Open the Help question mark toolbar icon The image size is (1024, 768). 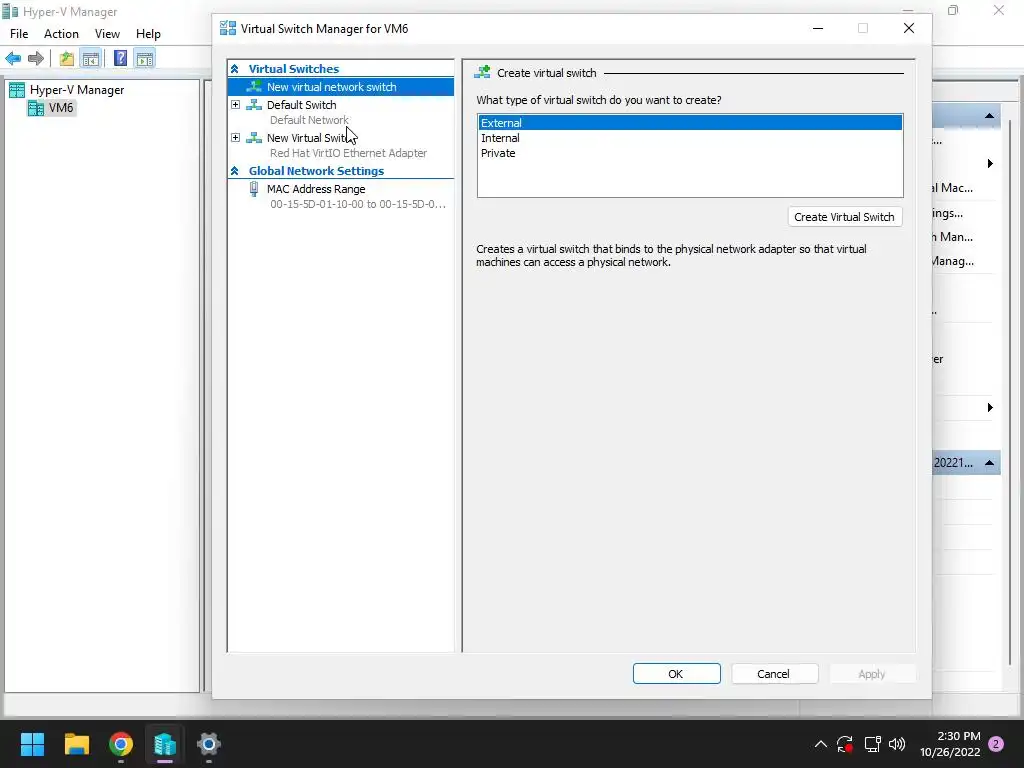[120, 59]
